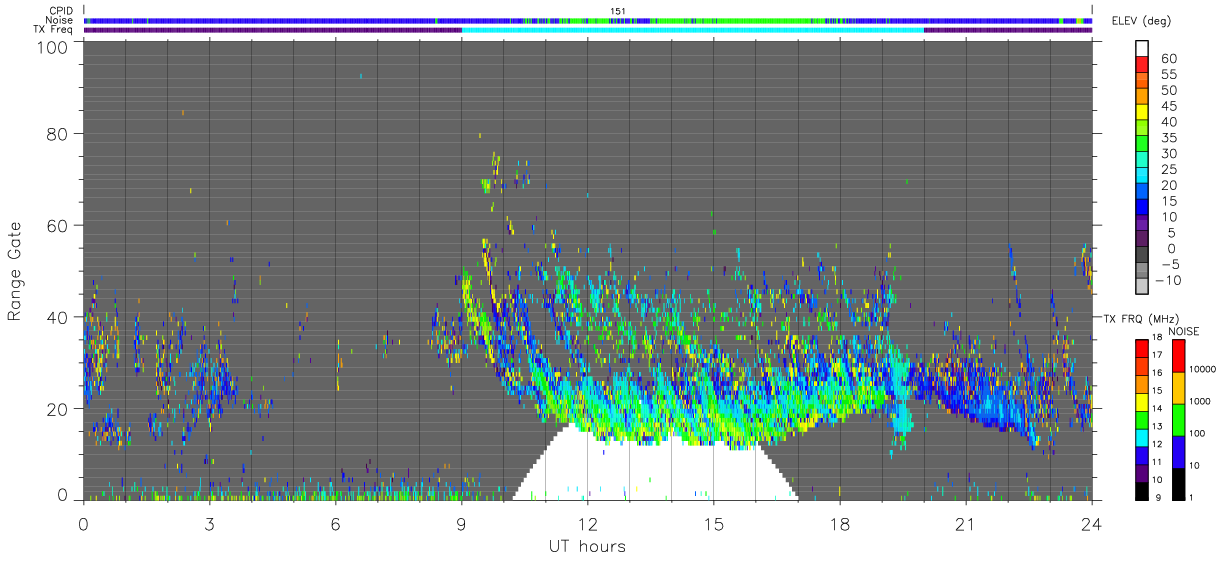This screenshot has width=1228, height=567.
Task: Click the 80 tick on Range Gate axis
Action: pyautogui.click(x=57, y=134)
